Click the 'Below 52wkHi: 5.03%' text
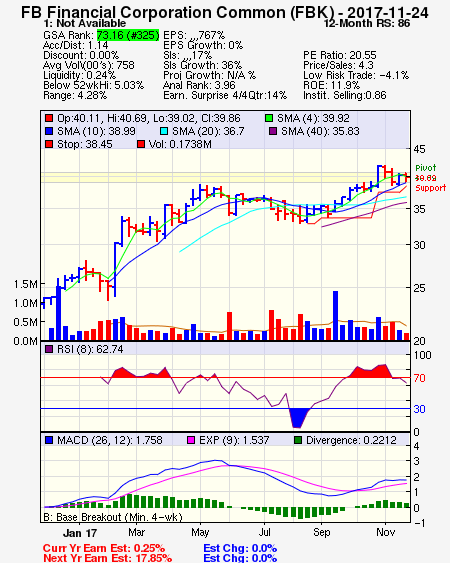Viewport: 450px width, 563px height. (93, 85)
